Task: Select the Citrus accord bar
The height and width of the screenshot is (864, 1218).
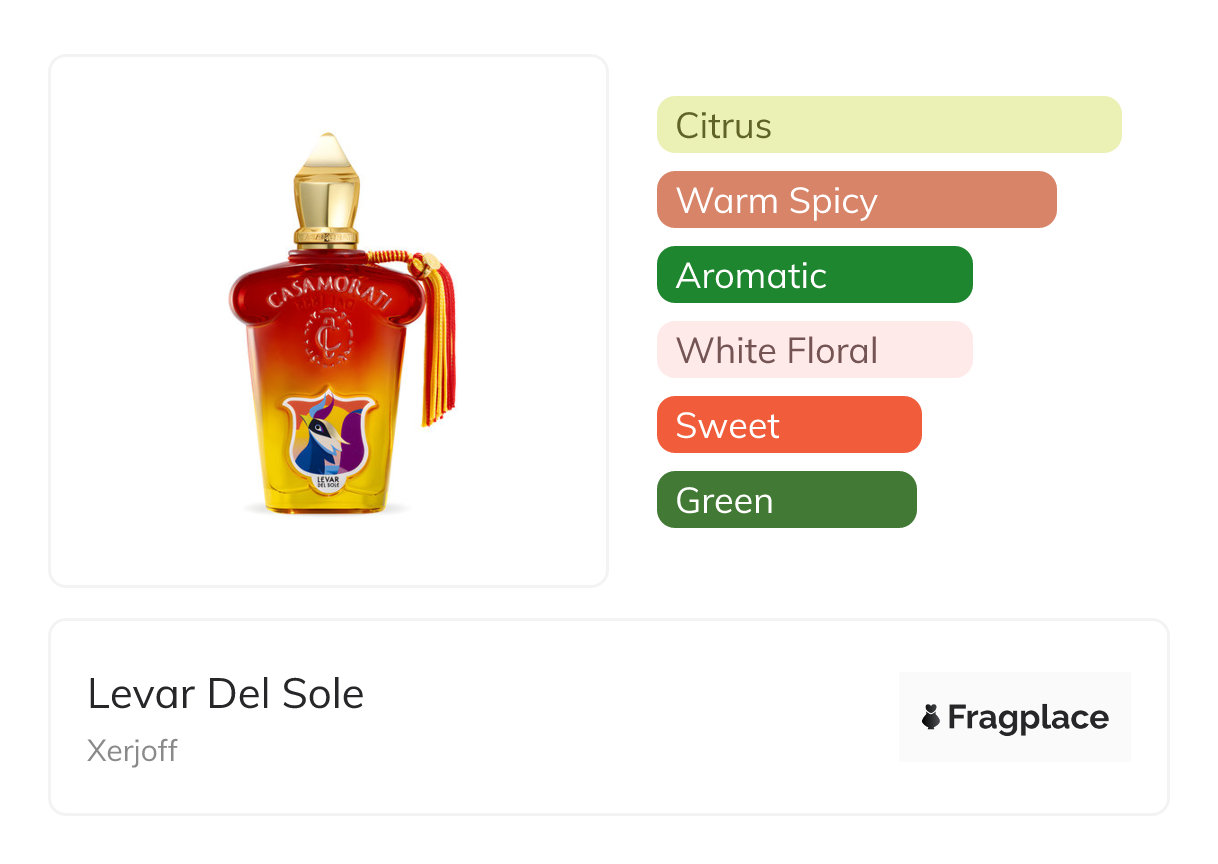Action: pyautogui.click(x=889, y=125)
